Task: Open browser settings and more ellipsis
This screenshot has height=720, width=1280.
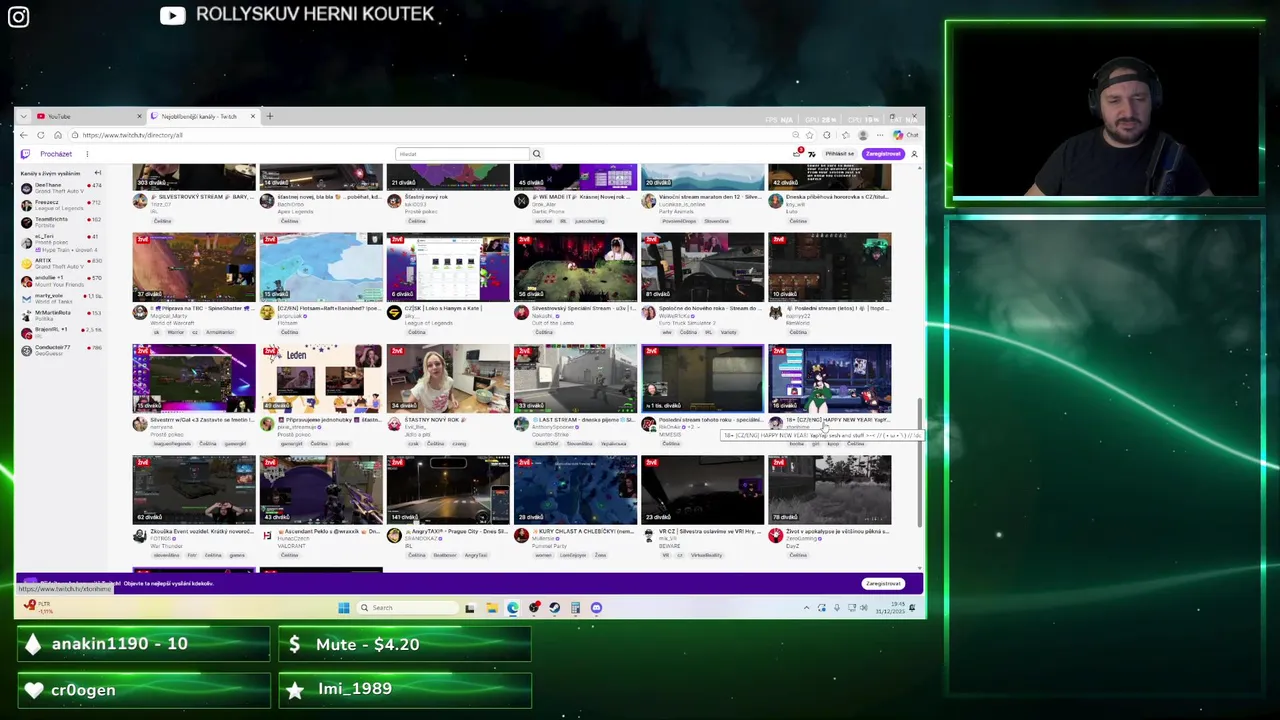Action: tap(880, 135)
